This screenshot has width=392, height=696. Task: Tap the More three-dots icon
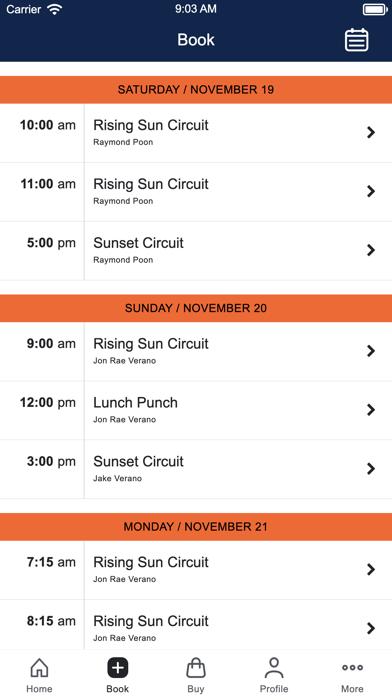352,667
